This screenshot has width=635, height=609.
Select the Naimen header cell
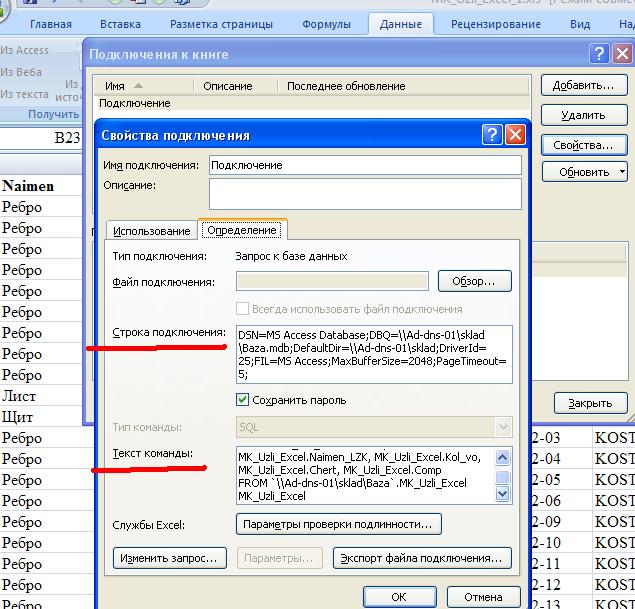click(40, 186)
